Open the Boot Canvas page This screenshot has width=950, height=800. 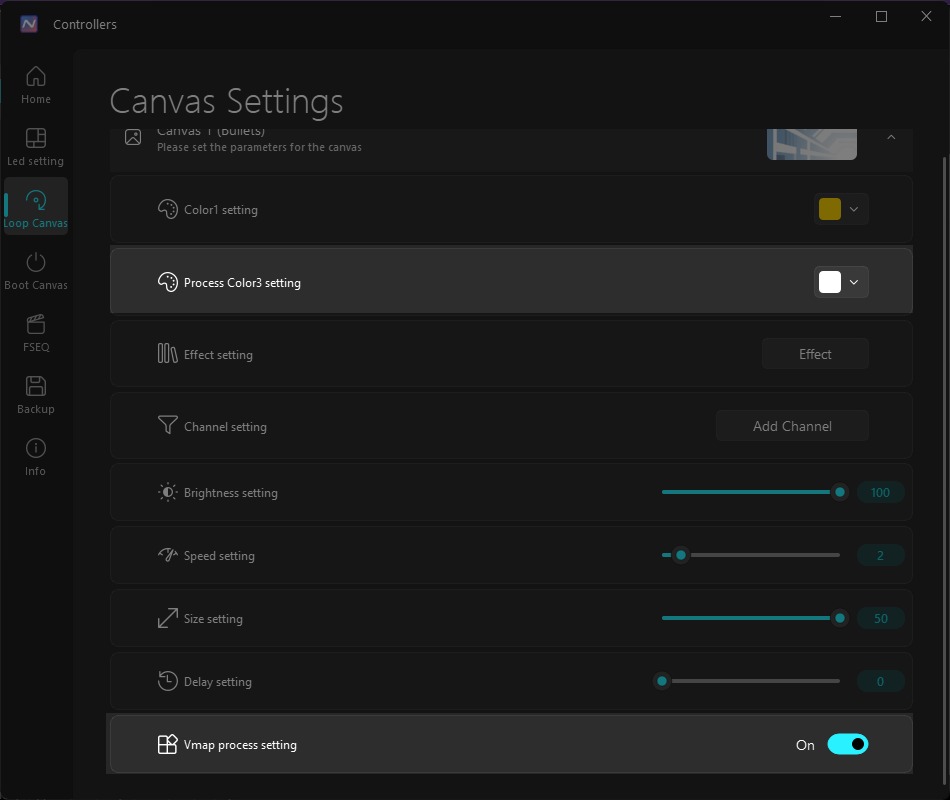(36, 272)
